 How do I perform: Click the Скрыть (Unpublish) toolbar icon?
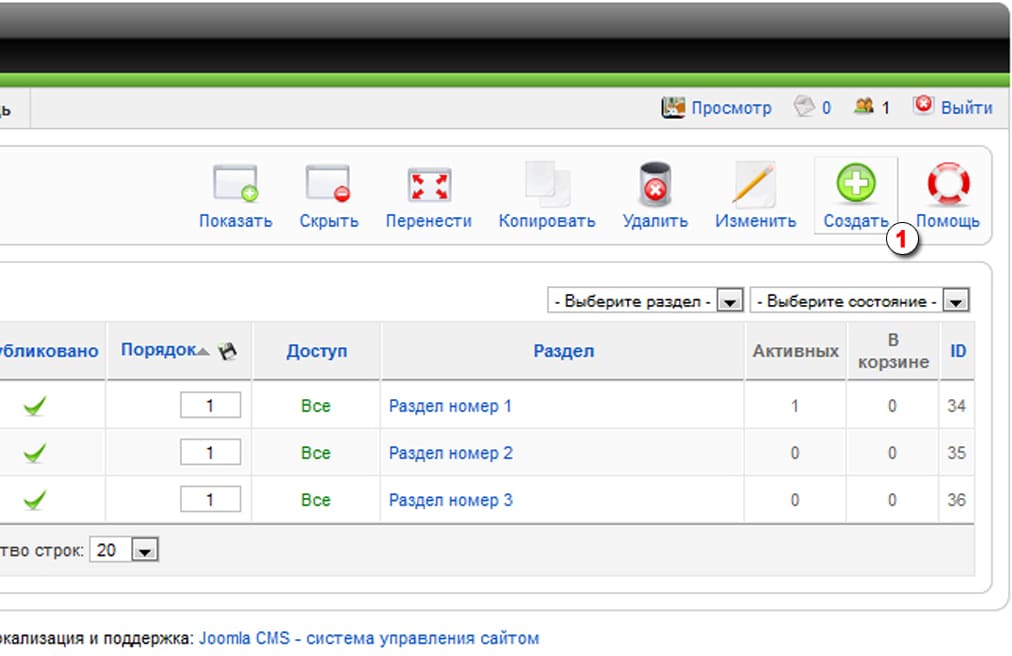tap(328, 186)
